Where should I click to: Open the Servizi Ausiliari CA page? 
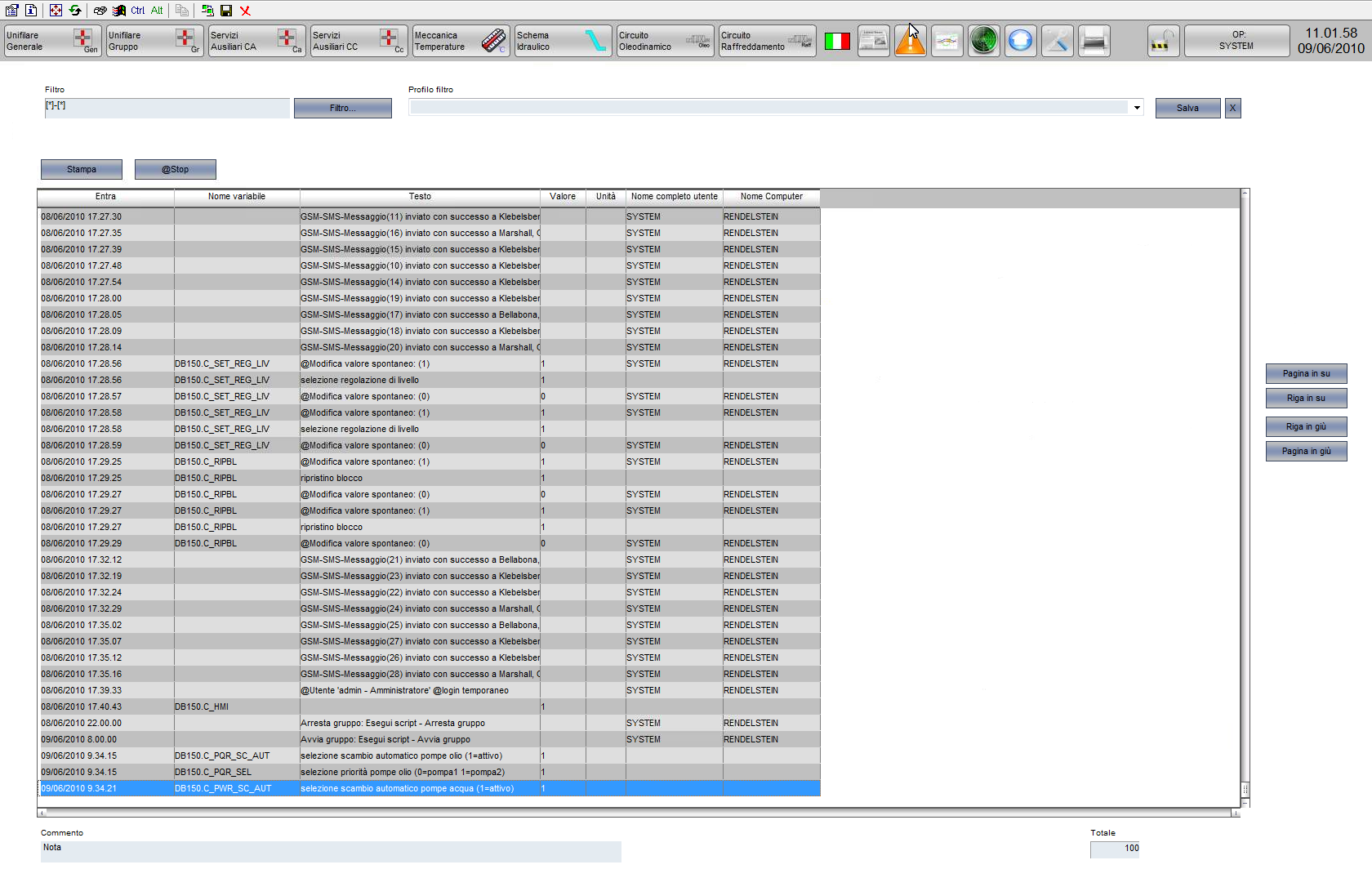pyautogui.click(x=257, y=41)
